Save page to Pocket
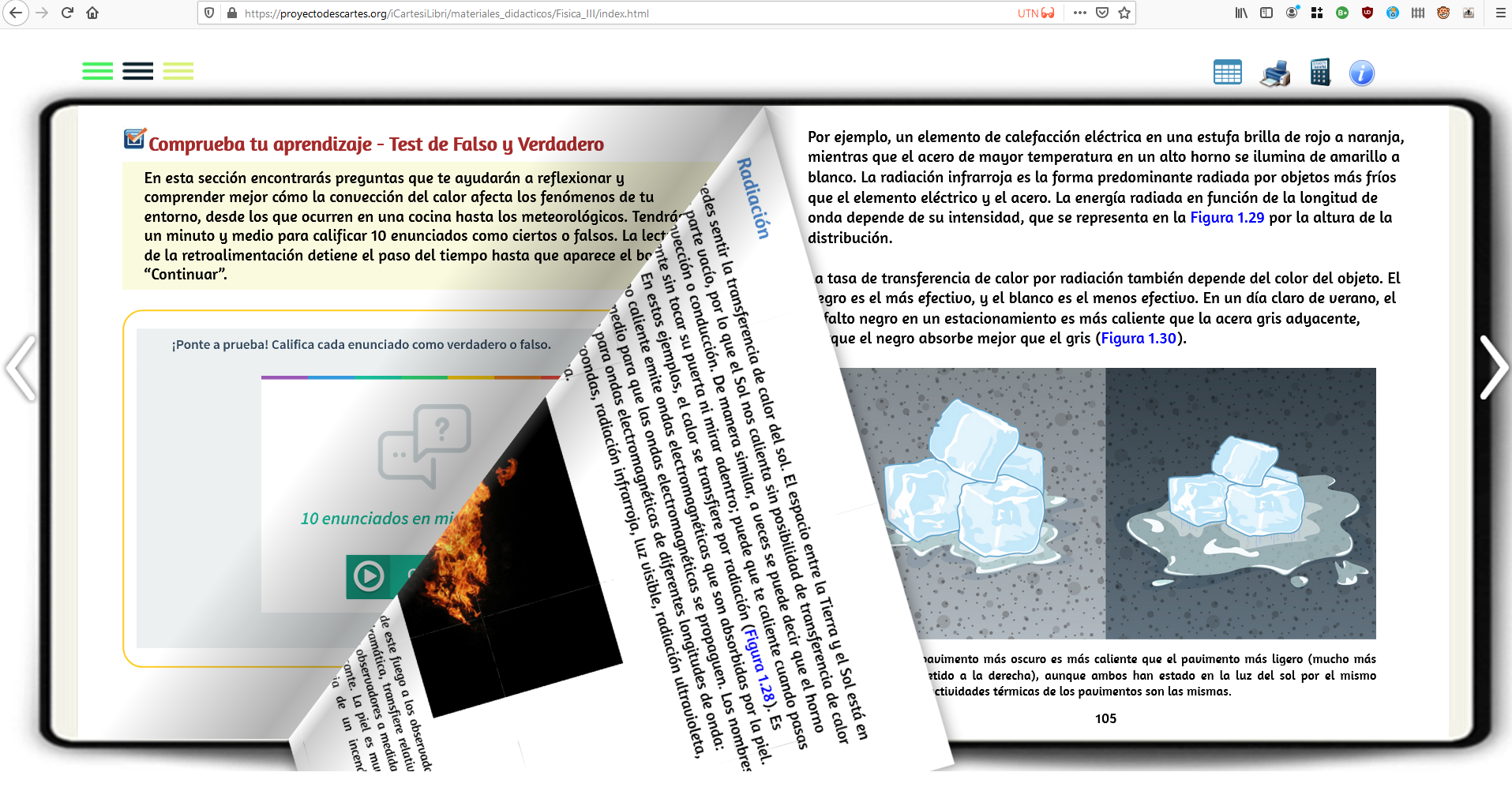This screenshot has width=1512, height=791. coord(1102,13)
